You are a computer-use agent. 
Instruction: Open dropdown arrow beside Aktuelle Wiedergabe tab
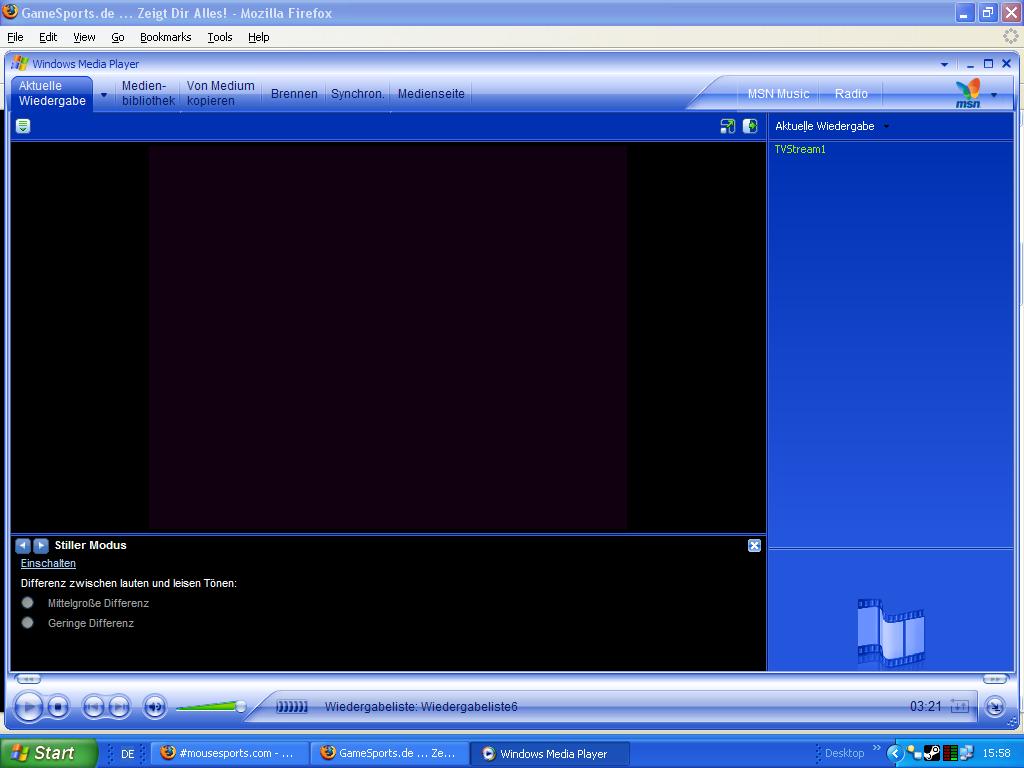[103, 95]
